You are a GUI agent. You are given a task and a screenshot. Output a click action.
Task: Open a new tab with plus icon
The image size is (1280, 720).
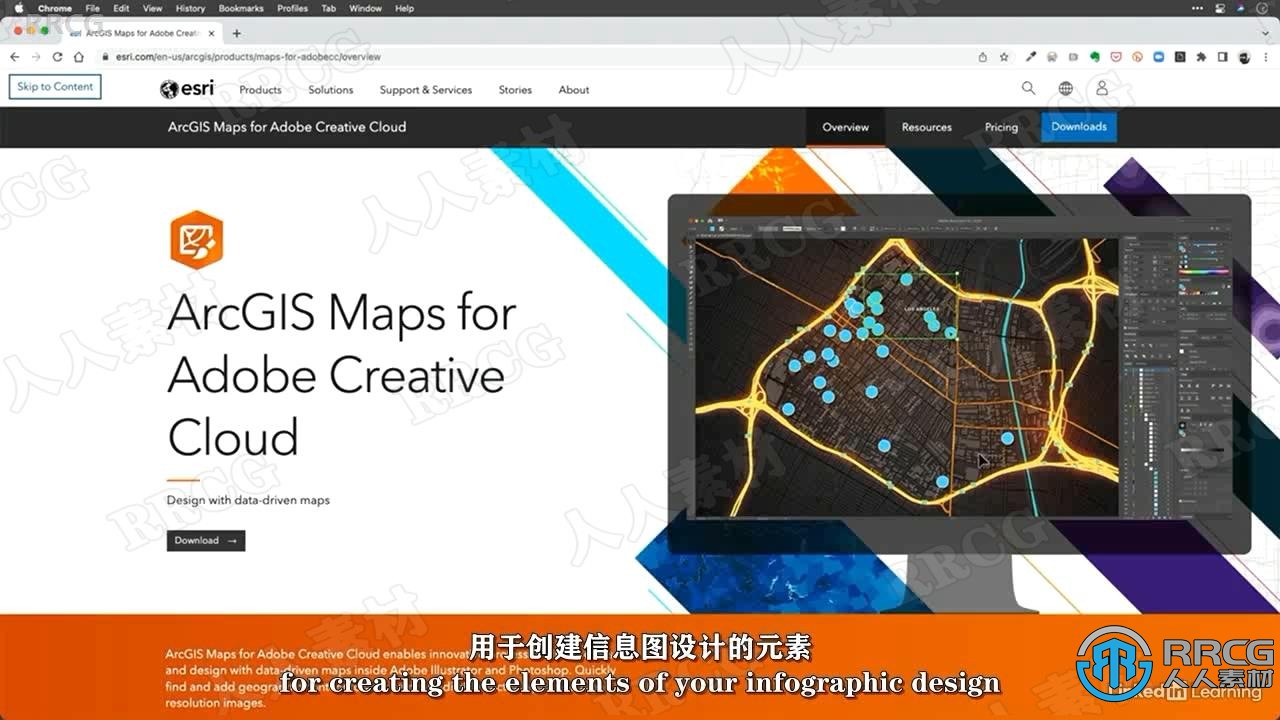(x=237, y=33)
